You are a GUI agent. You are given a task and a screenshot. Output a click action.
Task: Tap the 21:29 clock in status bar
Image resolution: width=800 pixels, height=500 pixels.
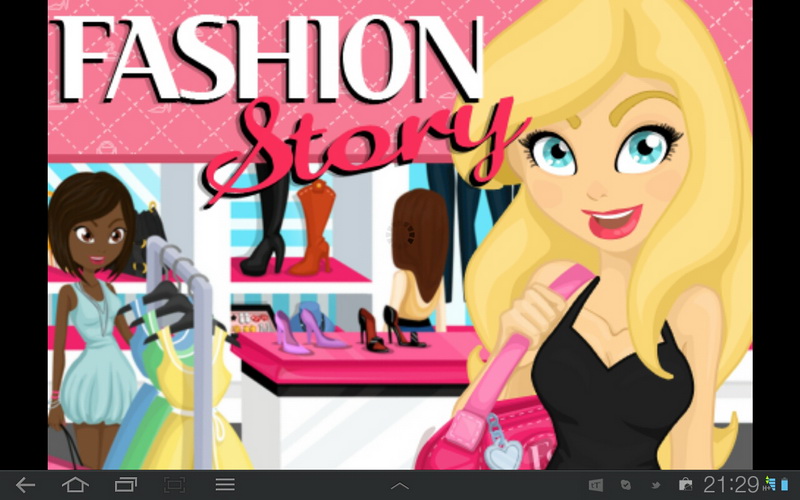pos(731,485)
